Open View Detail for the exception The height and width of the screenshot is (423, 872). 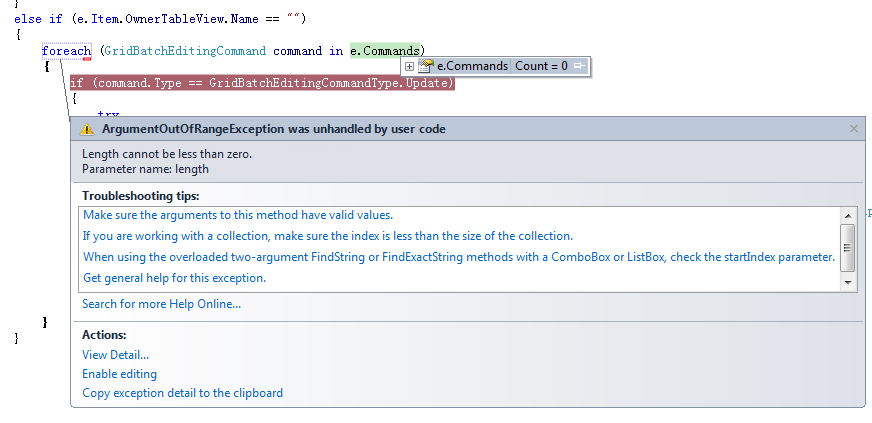[115, 354]
